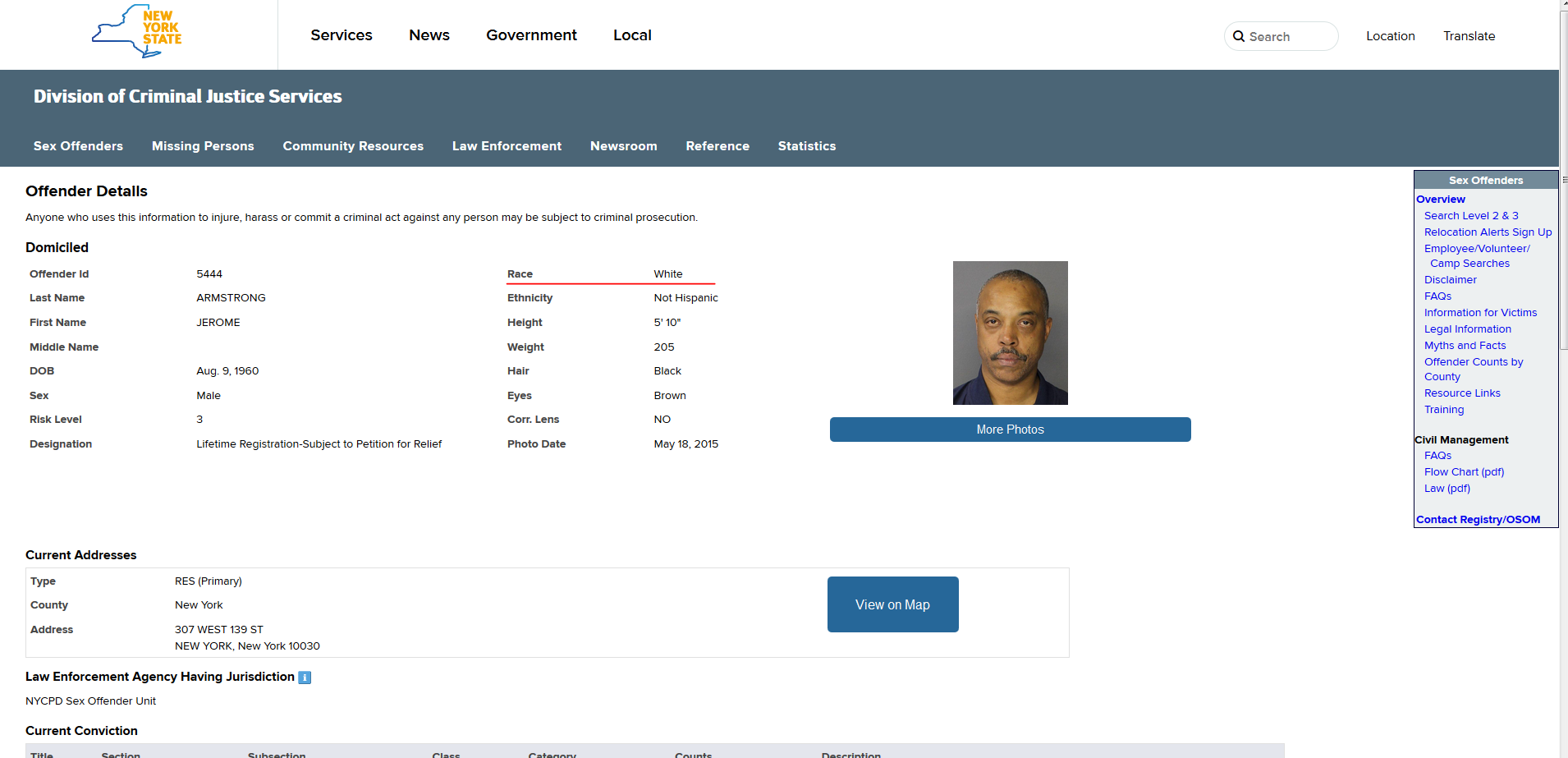This screenshot has height=758, width=1568.
Task: Open the Services menu
Action: click(341, 35)
